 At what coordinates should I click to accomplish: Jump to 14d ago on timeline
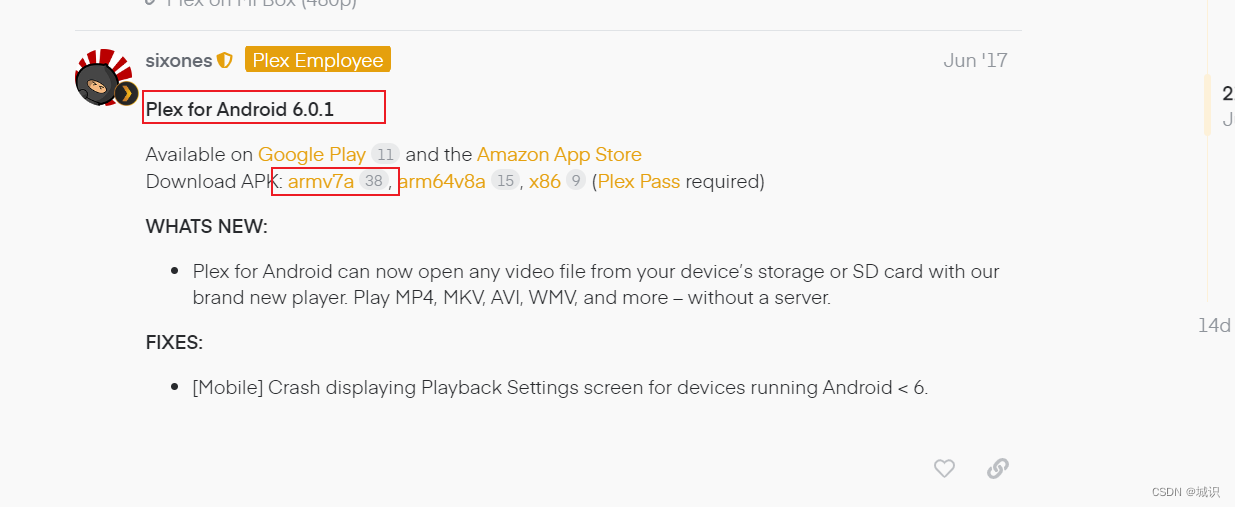point(1215,325)
